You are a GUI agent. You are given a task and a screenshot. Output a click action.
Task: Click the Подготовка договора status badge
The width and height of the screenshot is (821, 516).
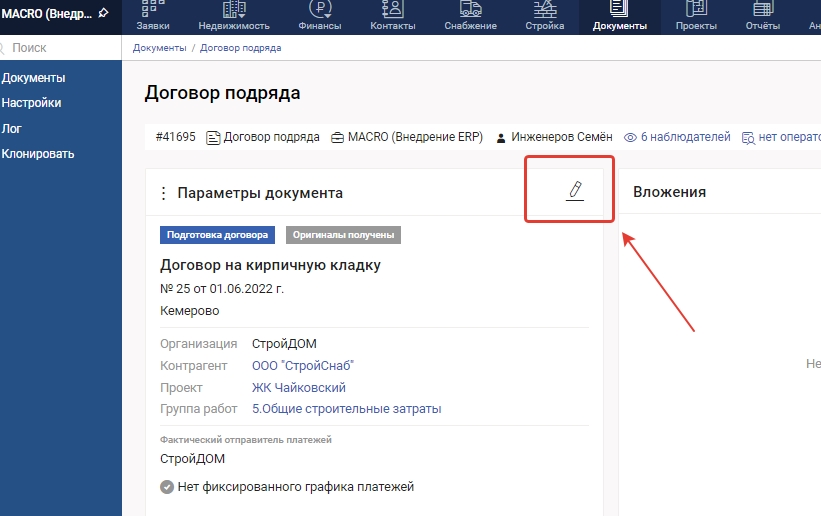pyautogui.click(x=217, y=235)
